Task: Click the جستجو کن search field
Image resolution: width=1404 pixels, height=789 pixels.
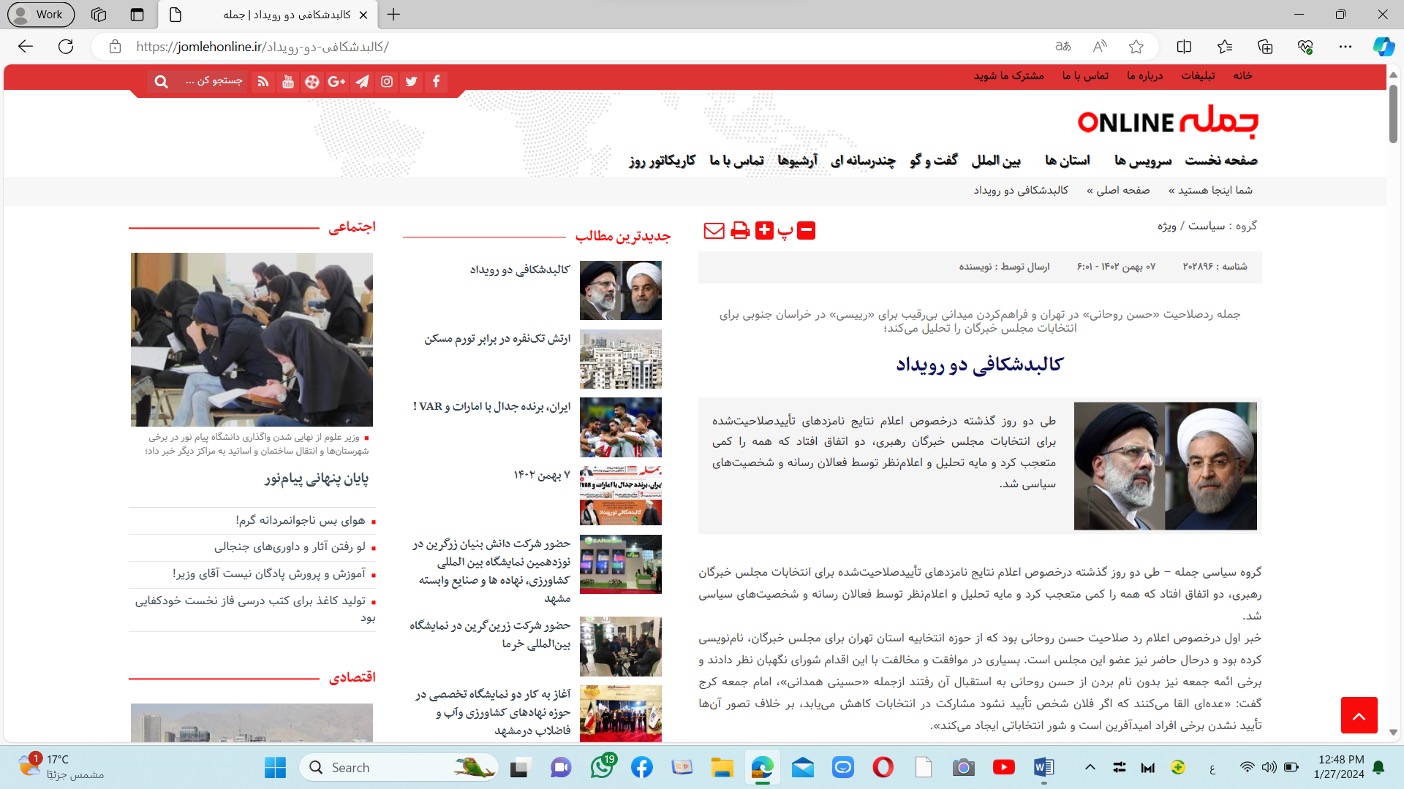Action: pos(213,82)
